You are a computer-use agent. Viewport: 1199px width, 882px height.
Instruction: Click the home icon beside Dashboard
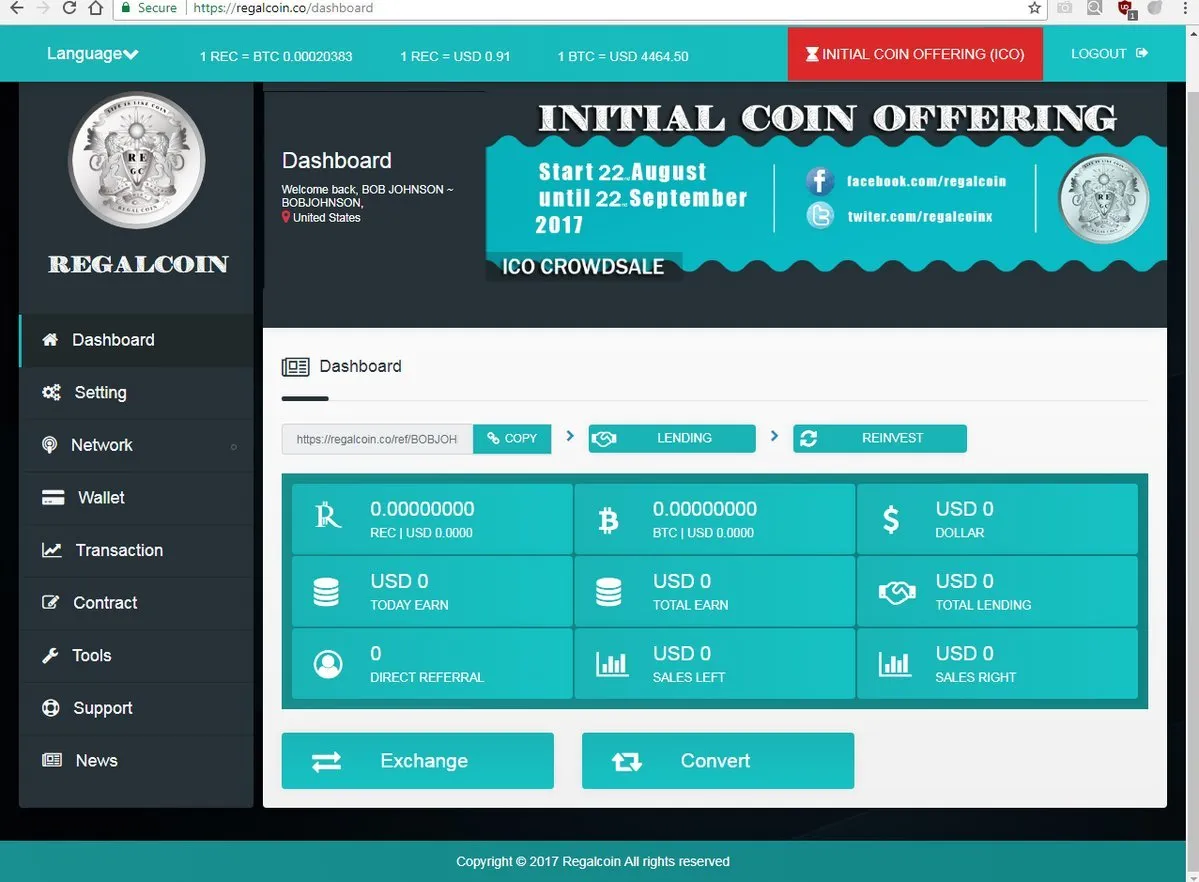50,340
